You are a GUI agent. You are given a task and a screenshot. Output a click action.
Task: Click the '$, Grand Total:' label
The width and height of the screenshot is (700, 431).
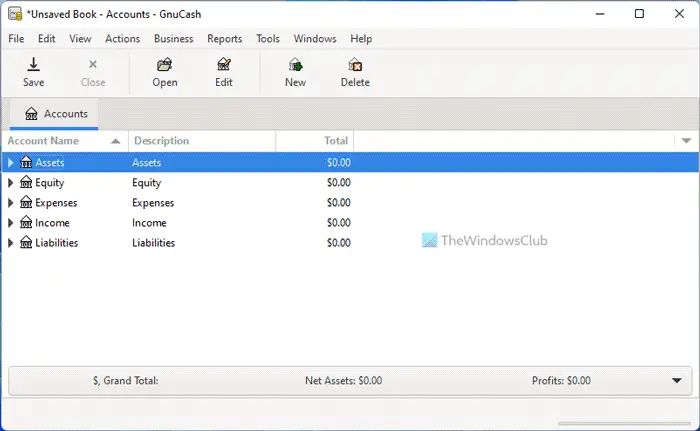(x=125, y=381)
